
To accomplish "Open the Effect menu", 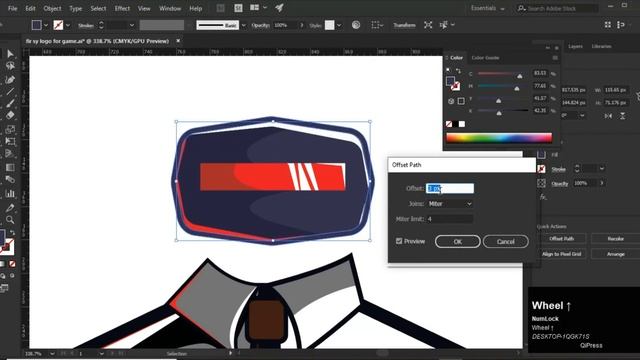I will (122, 8).
